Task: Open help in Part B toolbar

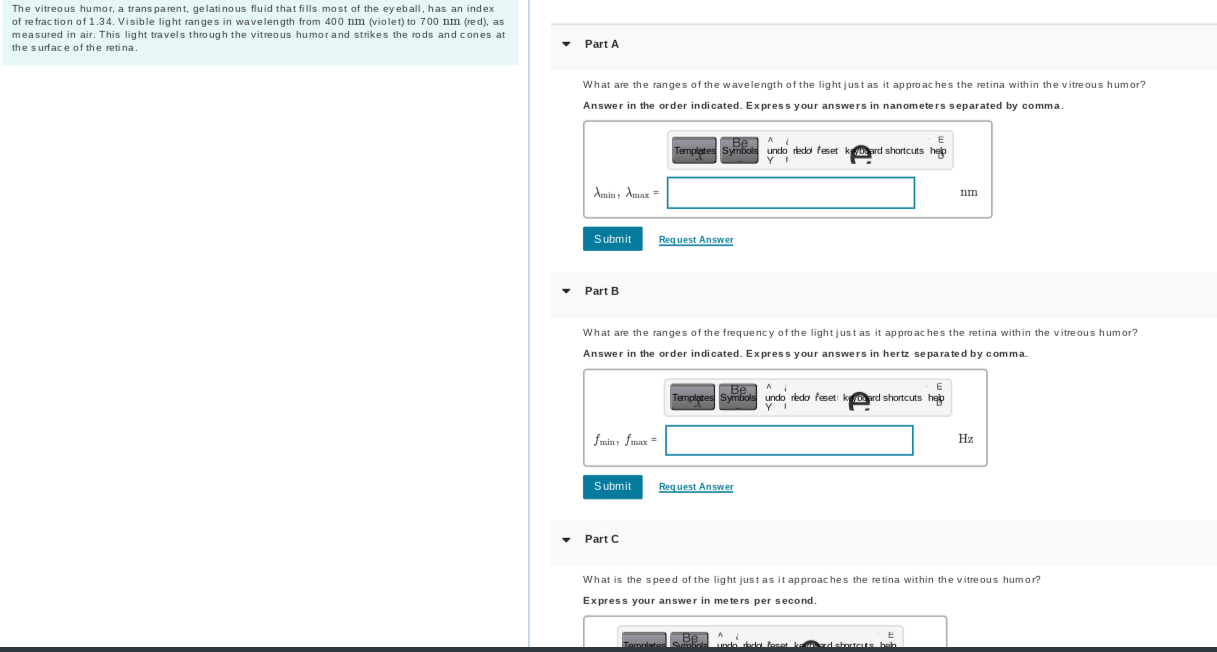Action: click(936, 397)
